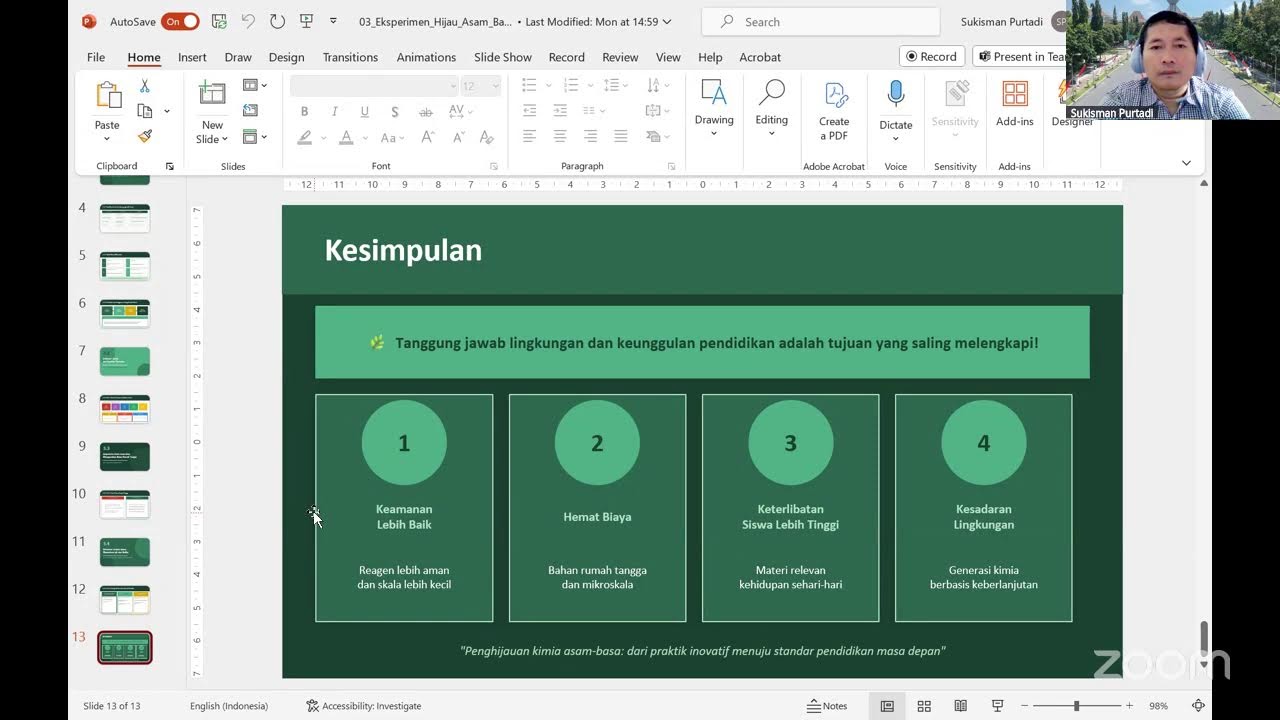Open the File menu
1280x720 pixels.
tap(96, 57)
